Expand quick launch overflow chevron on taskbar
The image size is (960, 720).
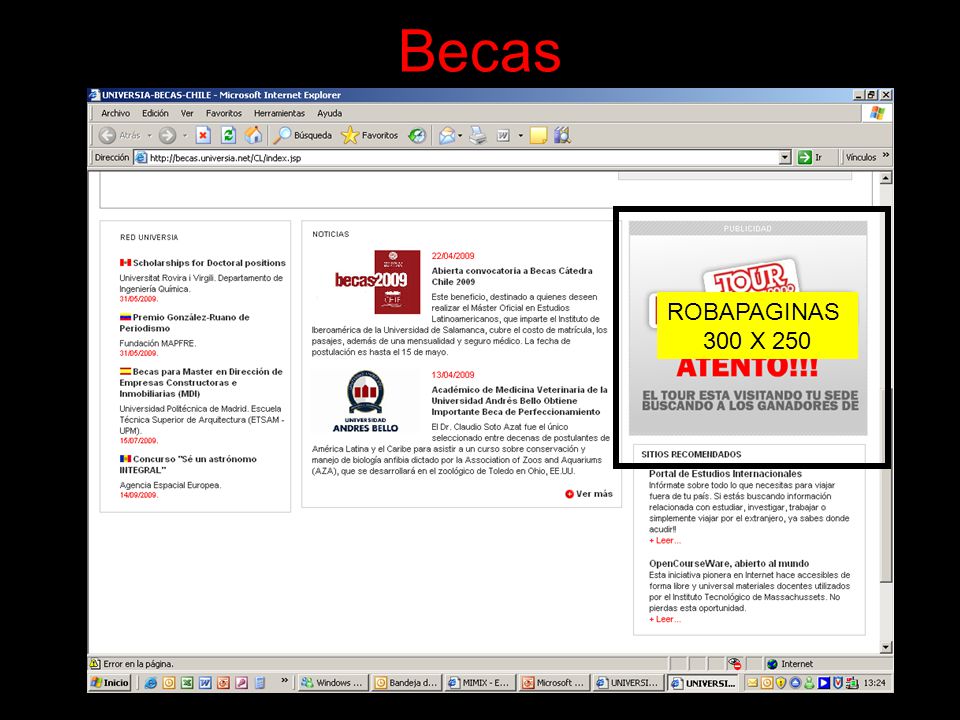pyautogui.click(x=284, y=680)
